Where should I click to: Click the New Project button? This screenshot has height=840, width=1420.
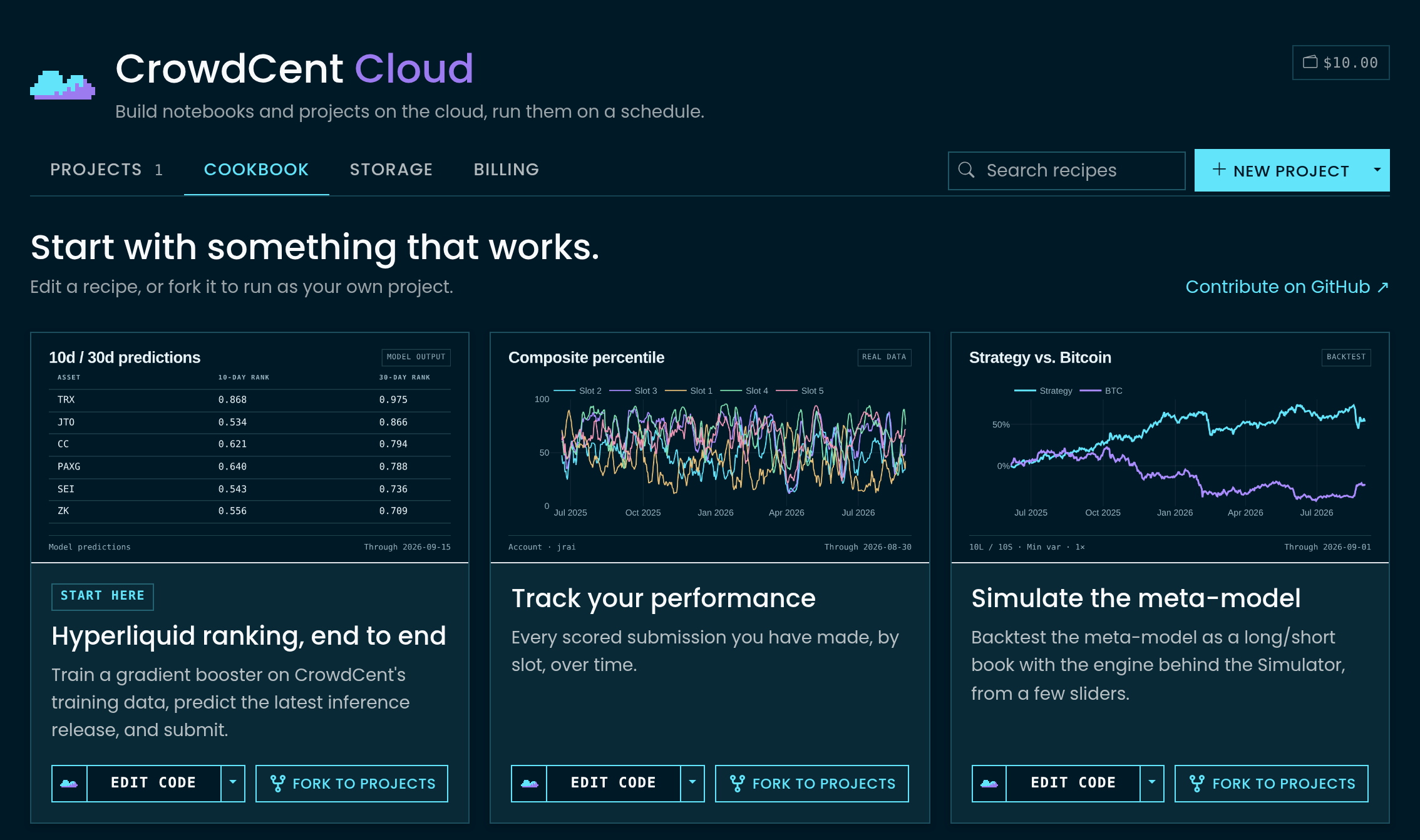pos(1280,170)
